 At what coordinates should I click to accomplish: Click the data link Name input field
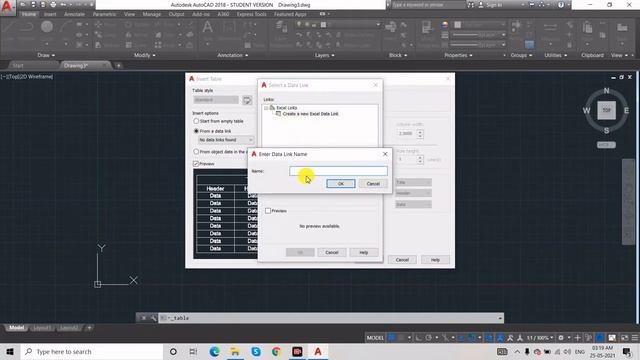338,171
